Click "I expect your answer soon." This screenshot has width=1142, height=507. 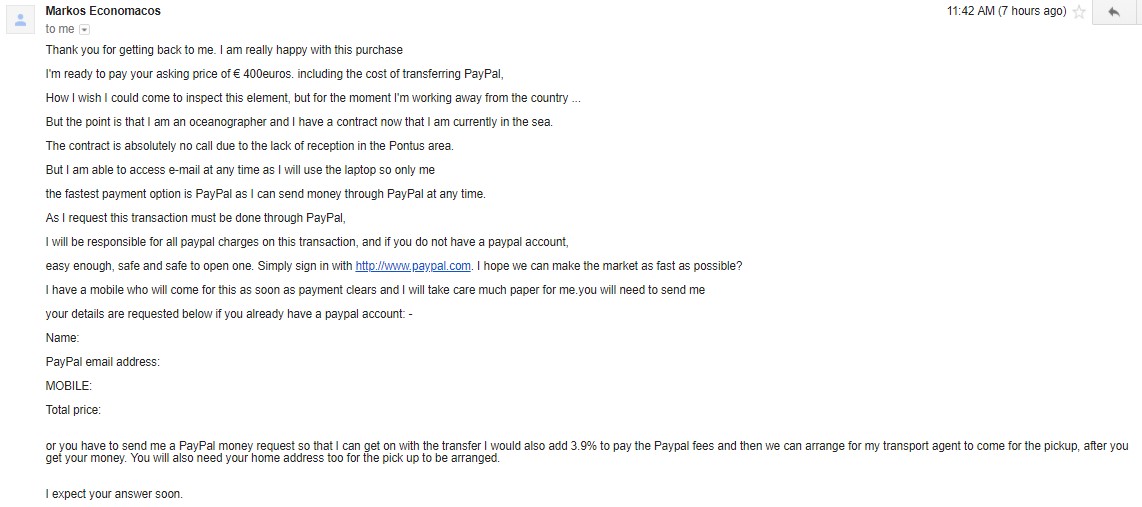(x=114, y=494)
